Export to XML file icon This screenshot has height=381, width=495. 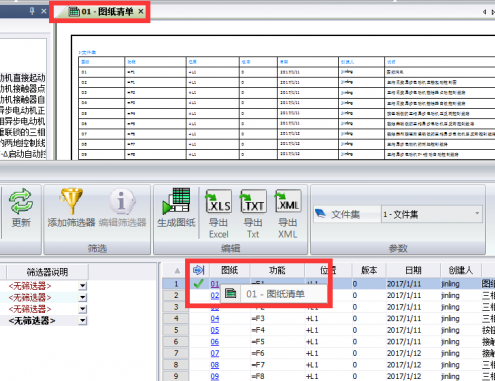point(288,201)
